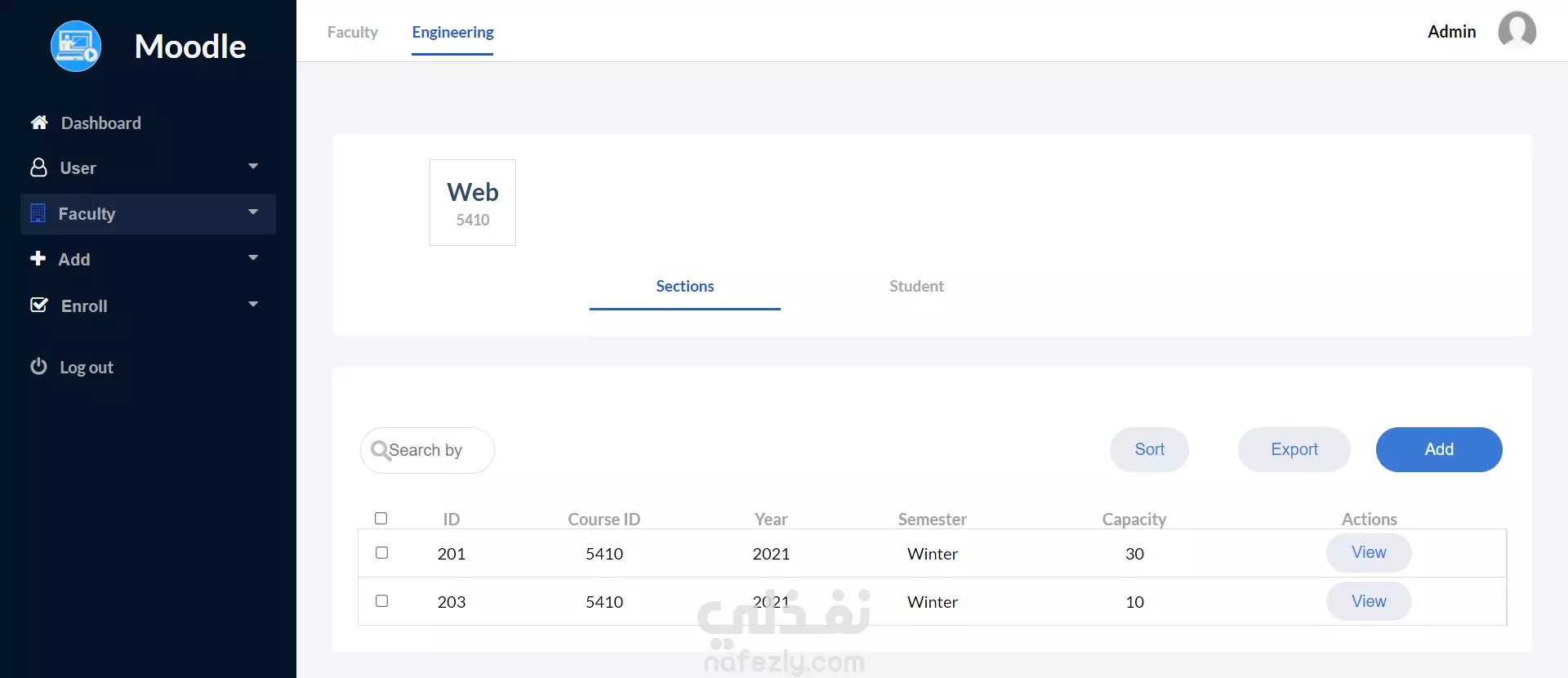The width and height of the screenshot is (1568, 678).
Task: Expand the Add sidebar dropdown arrow
Action: pos(253,258)
